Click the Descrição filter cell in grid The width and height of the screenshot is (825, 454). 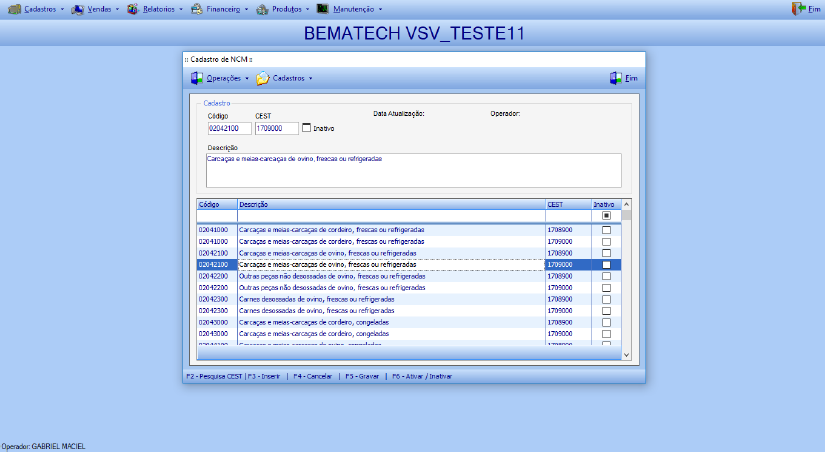tap(391, 216)
